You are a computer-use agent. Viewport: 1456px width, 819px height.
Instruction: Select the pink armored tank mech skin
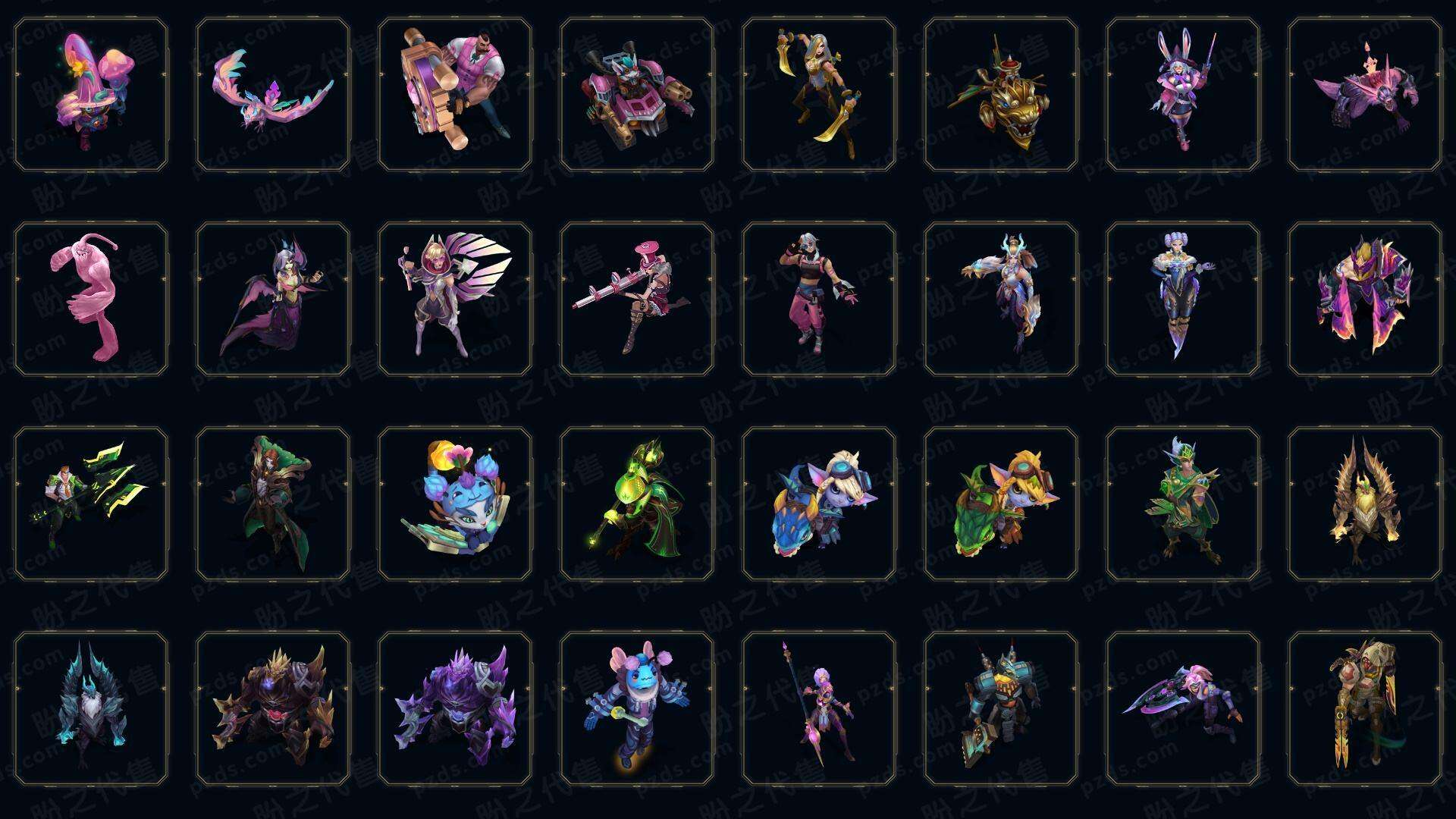pos(637,95)
